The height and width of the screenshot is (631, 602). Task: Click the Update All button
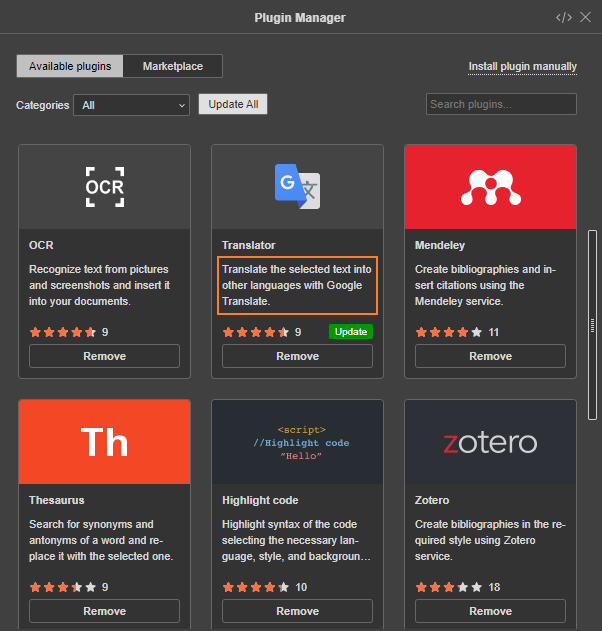coord(233,104)
